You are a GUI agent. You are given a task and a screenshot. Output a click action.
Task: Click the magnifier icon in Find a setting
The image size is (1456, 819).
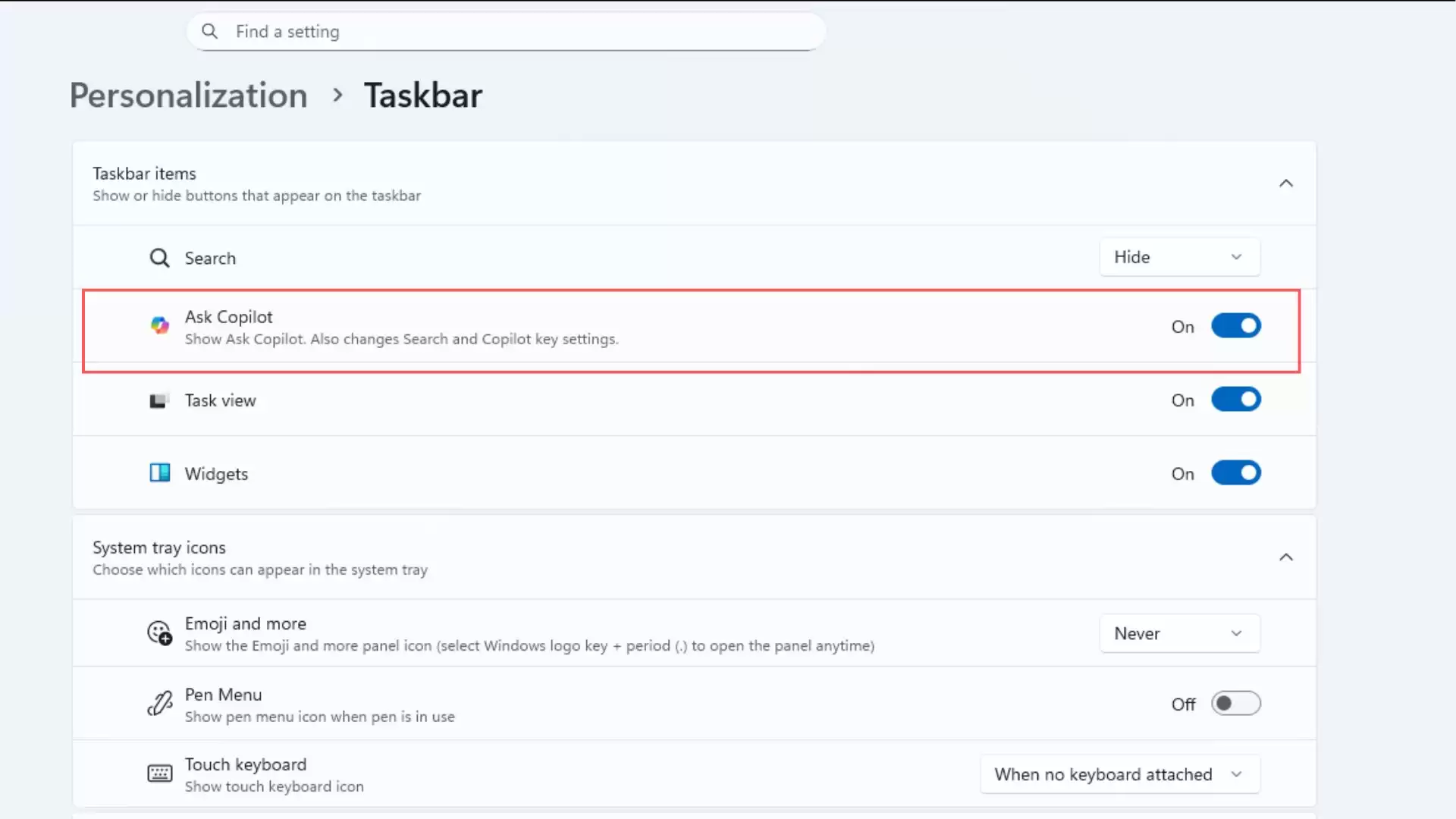coord(209,31)
